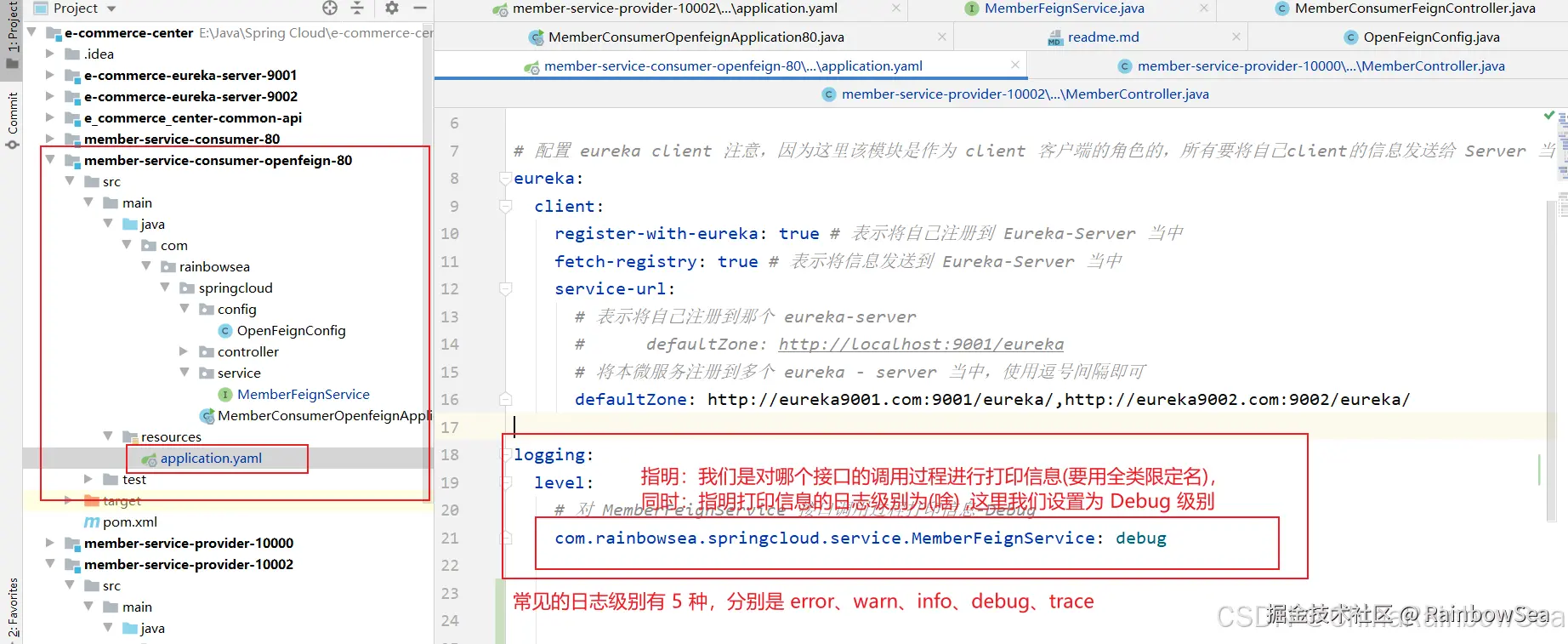This screenshot has height=644, width=1568.
Task: Collapse the config package
Action: click(184, 309)
